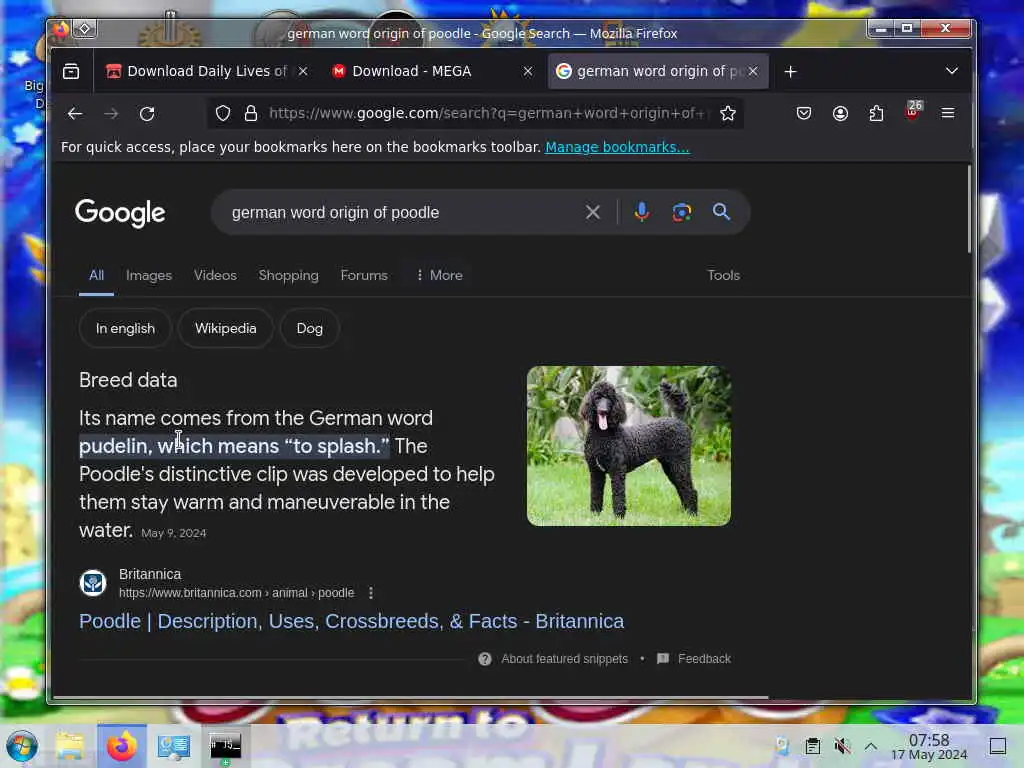The height and width of the screenshot is (768, 1024).
Task: Open the file manager from the taskbar
Action: click(x=70, y=746)
